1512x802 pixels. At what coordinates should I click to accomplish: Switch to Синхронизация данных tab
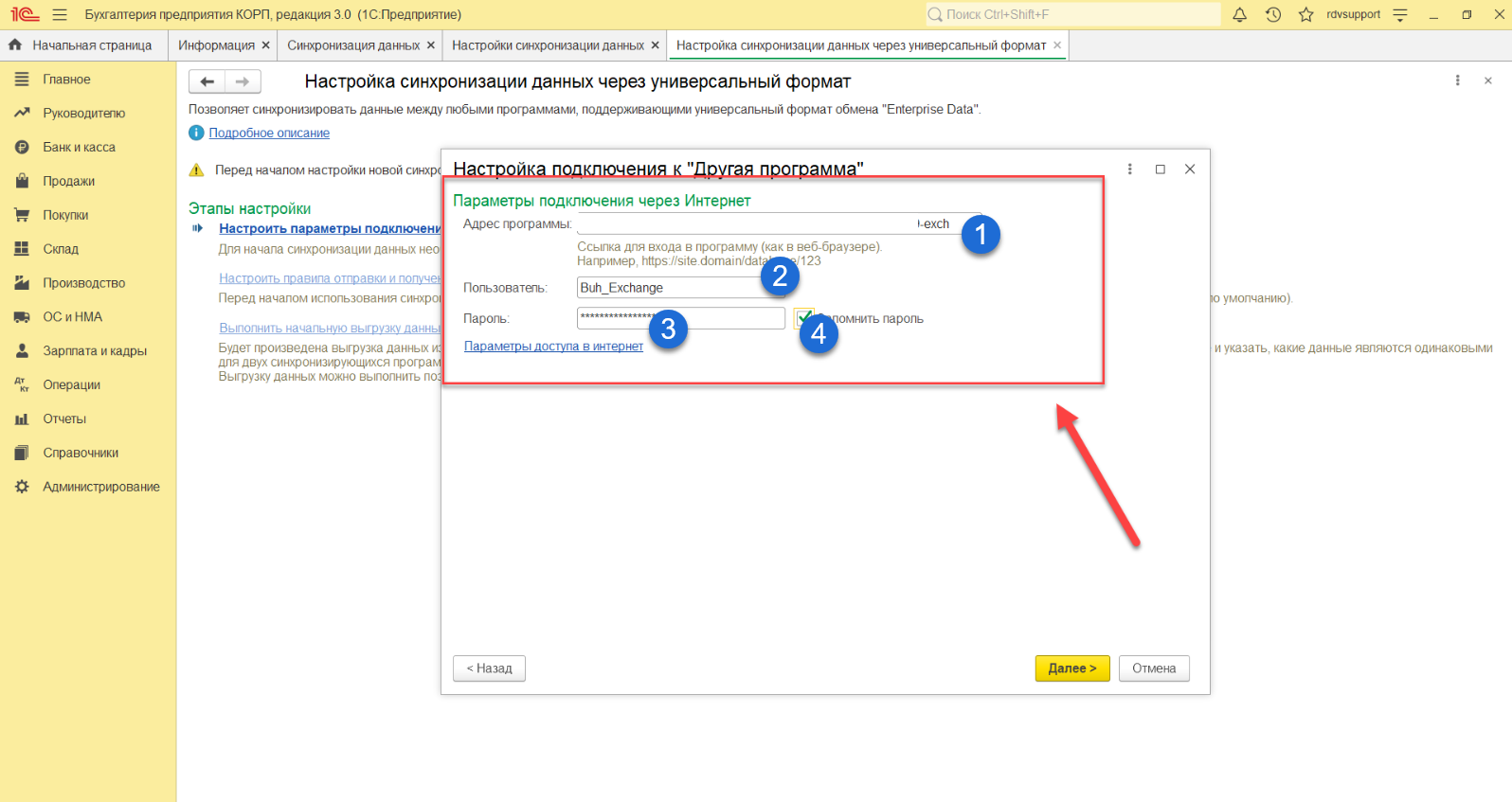(x=353, y=45)
